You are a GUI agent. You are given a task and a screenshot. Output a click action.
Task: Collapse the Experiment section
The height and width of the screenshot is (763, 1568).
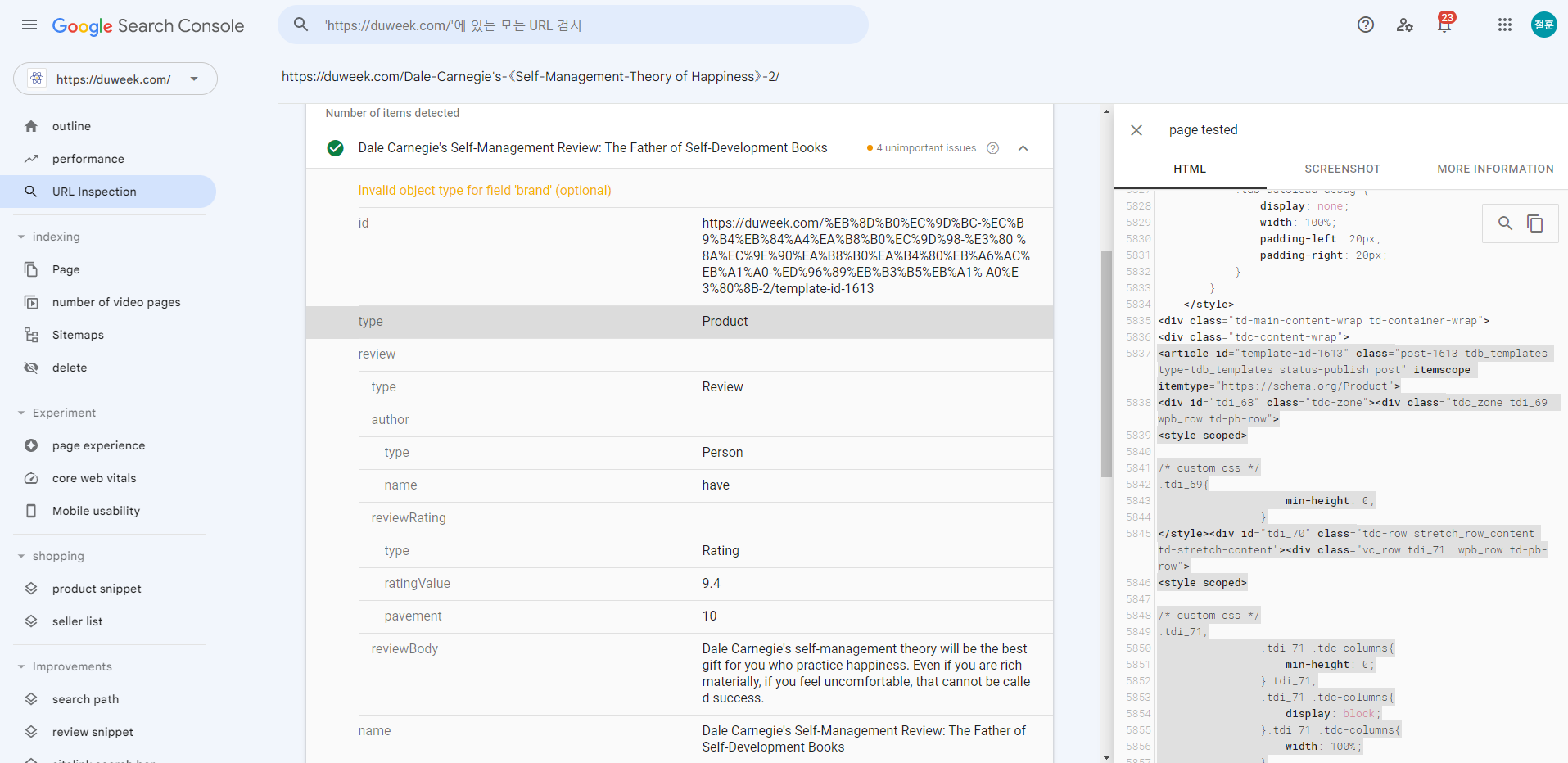56,413
